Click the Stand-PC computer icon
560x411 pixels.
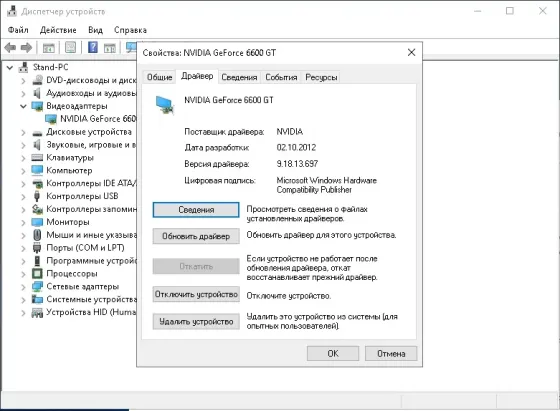(x=24, y=67)
